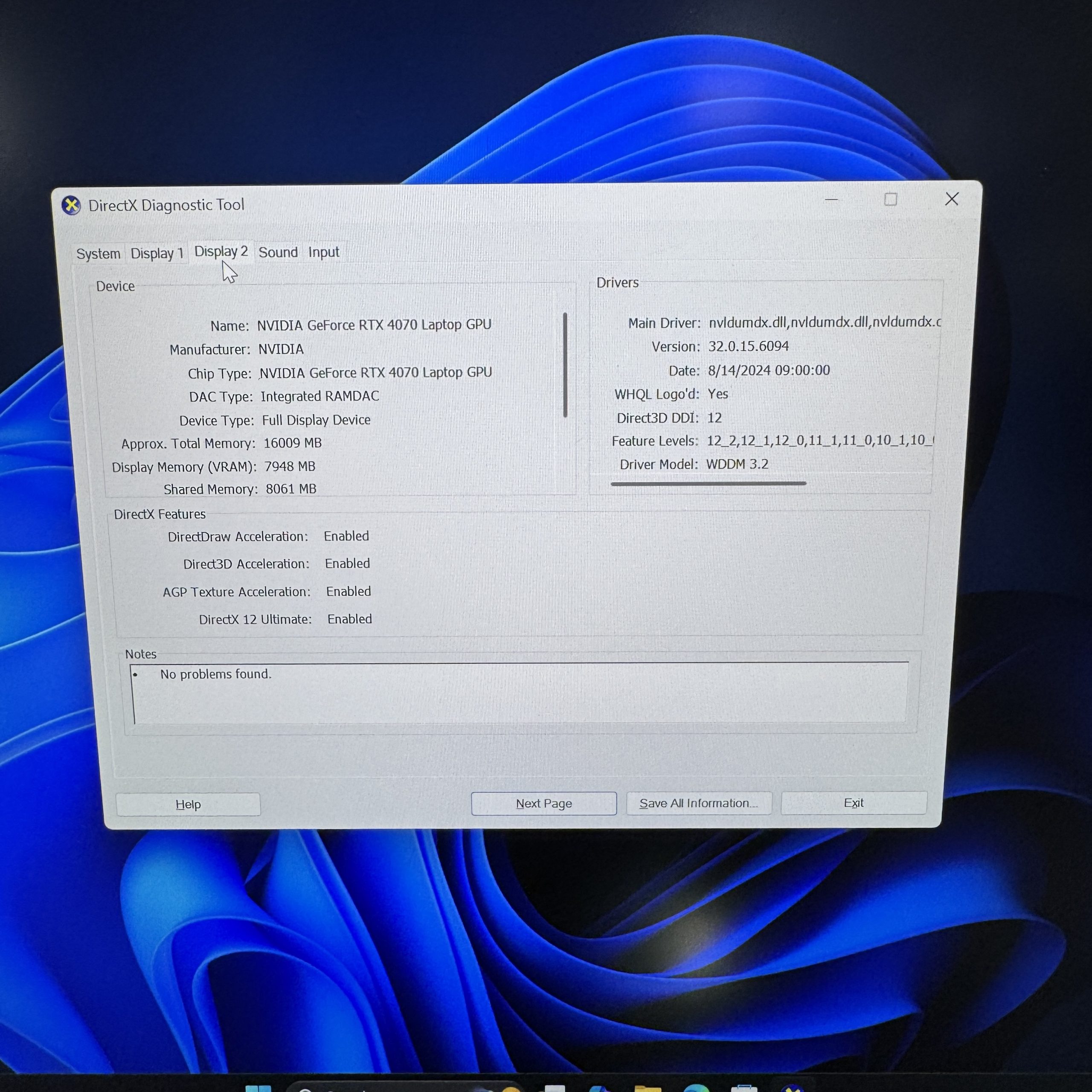The width and height of the screenshot is (1092, 1092).
Task: Click the Name value 'NVIDIA GeForce RTX 4070 Laptop GPU'
Action: (x=374, y=325)
